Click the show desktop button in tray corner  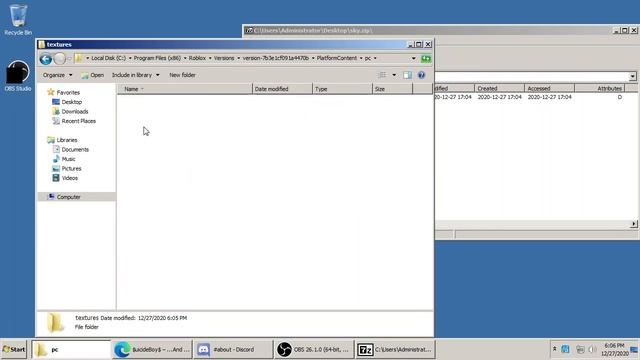(635, 350)
